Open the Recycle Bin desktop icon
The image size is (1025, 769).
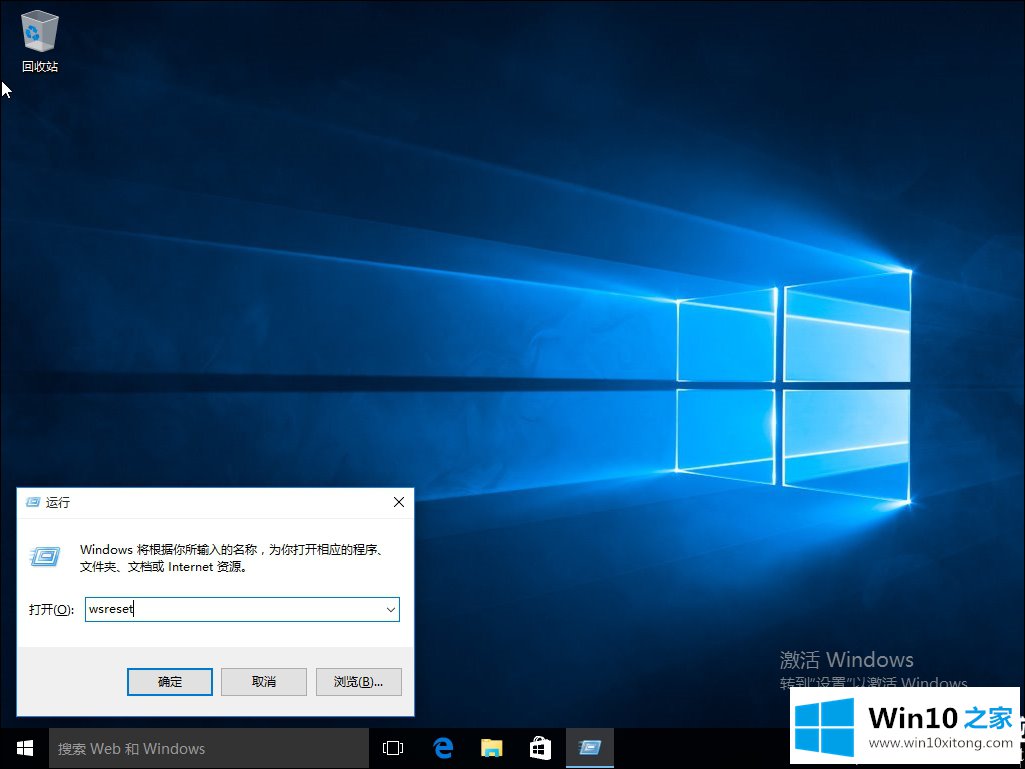[x=40, y=41]
